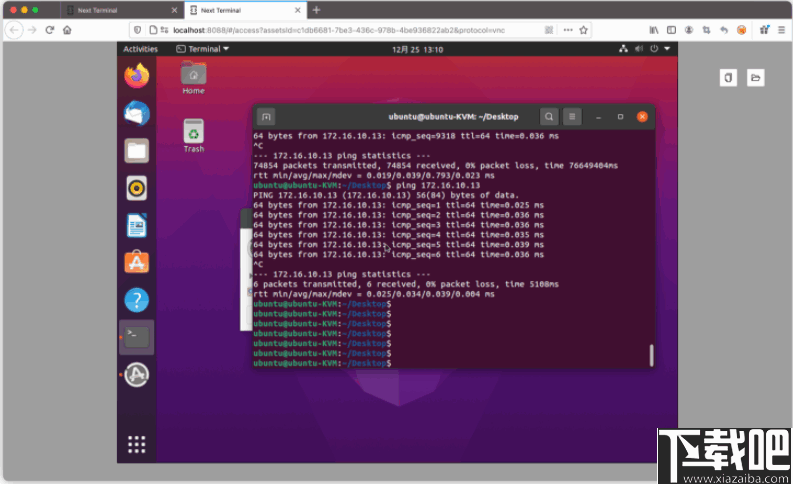Screen dimensions: 793x484
Task: Click the tracking protection shield icon
Action: [137, 30]
